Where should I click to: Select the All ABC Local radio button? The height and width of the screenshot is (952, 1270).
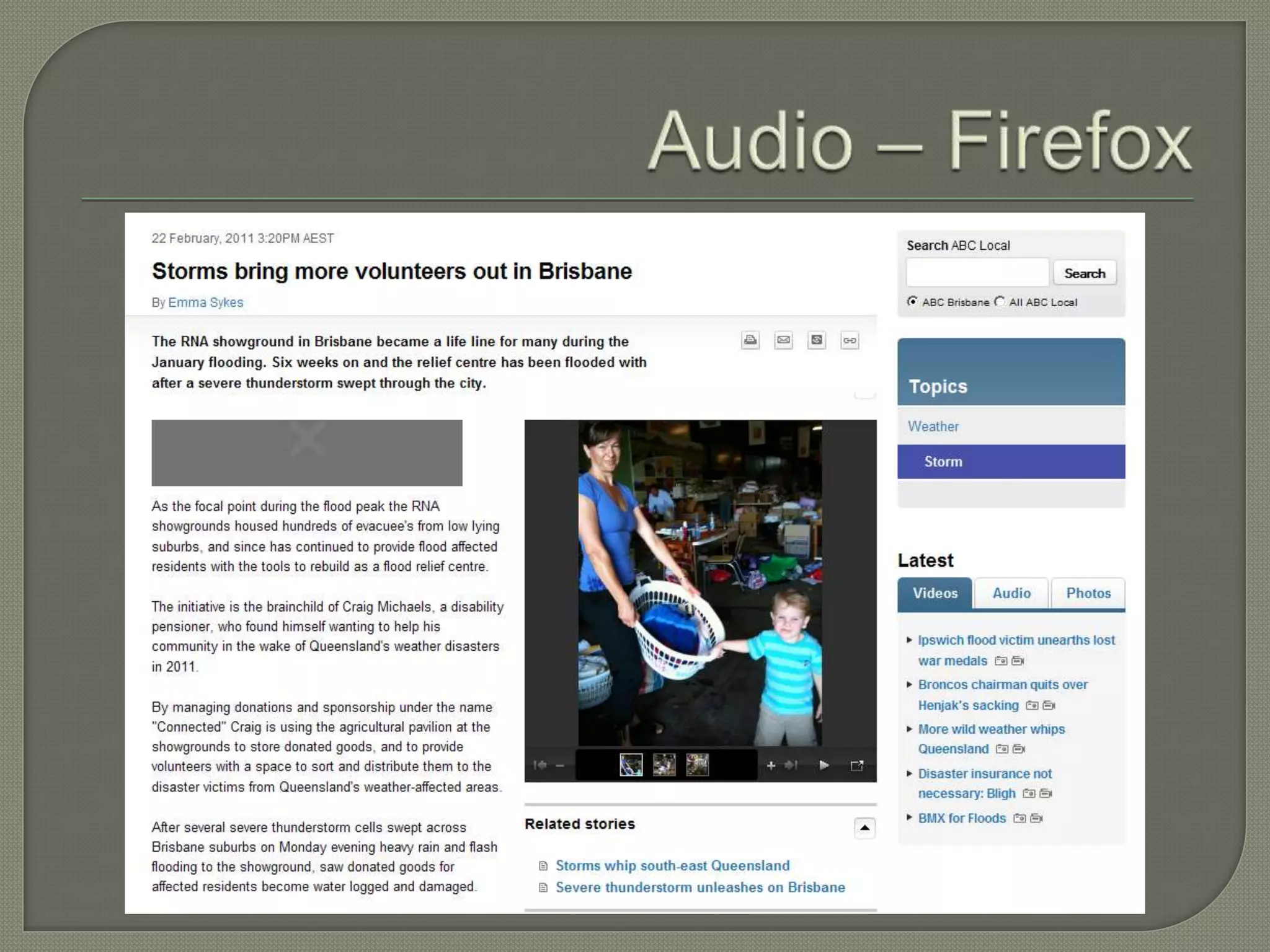pyautogui.click(x=999, y=301)
